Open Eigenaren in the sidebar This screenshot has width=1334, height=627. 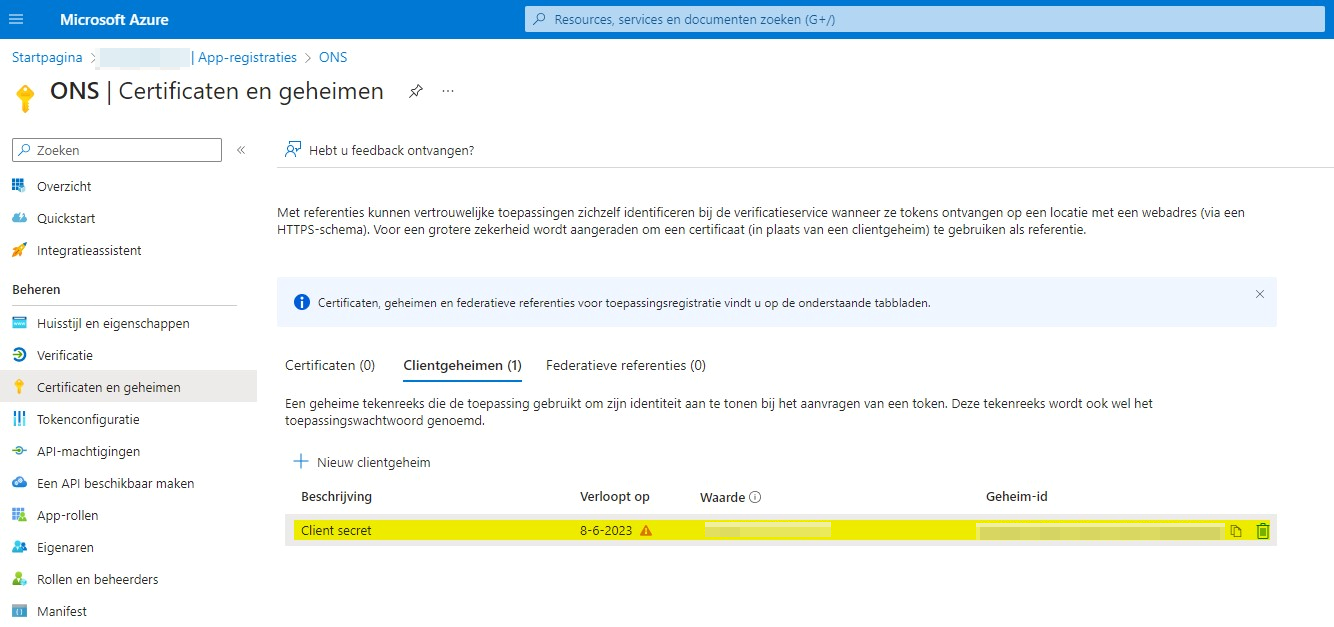[65, 547]
